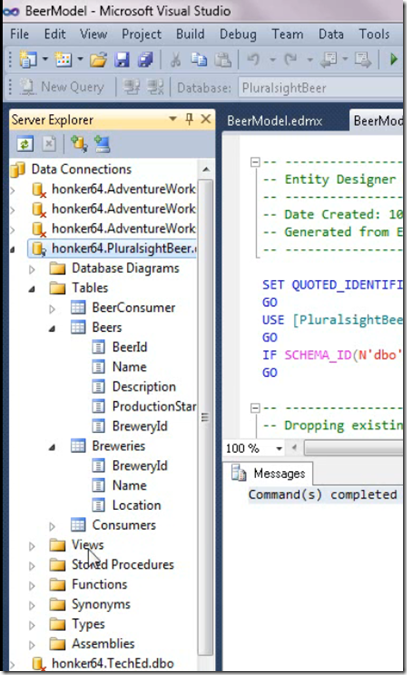The height and width of the screenshot is (675, 407).
Task: Open the Undo history dropdown arrow
Action: coord(273,59)
